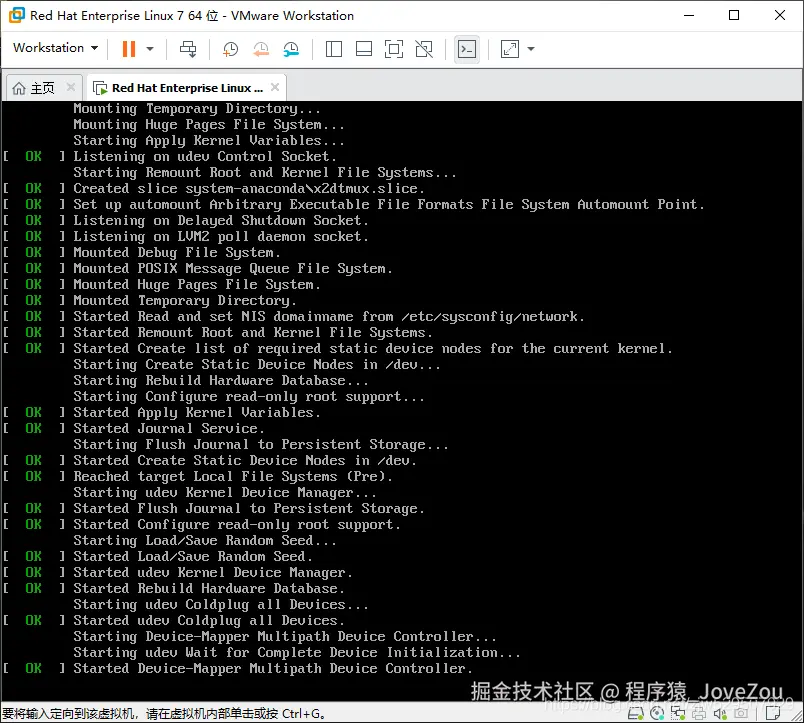Open the message log icon
The width and height of the screenshot is (804, 723).
point(773,713)
